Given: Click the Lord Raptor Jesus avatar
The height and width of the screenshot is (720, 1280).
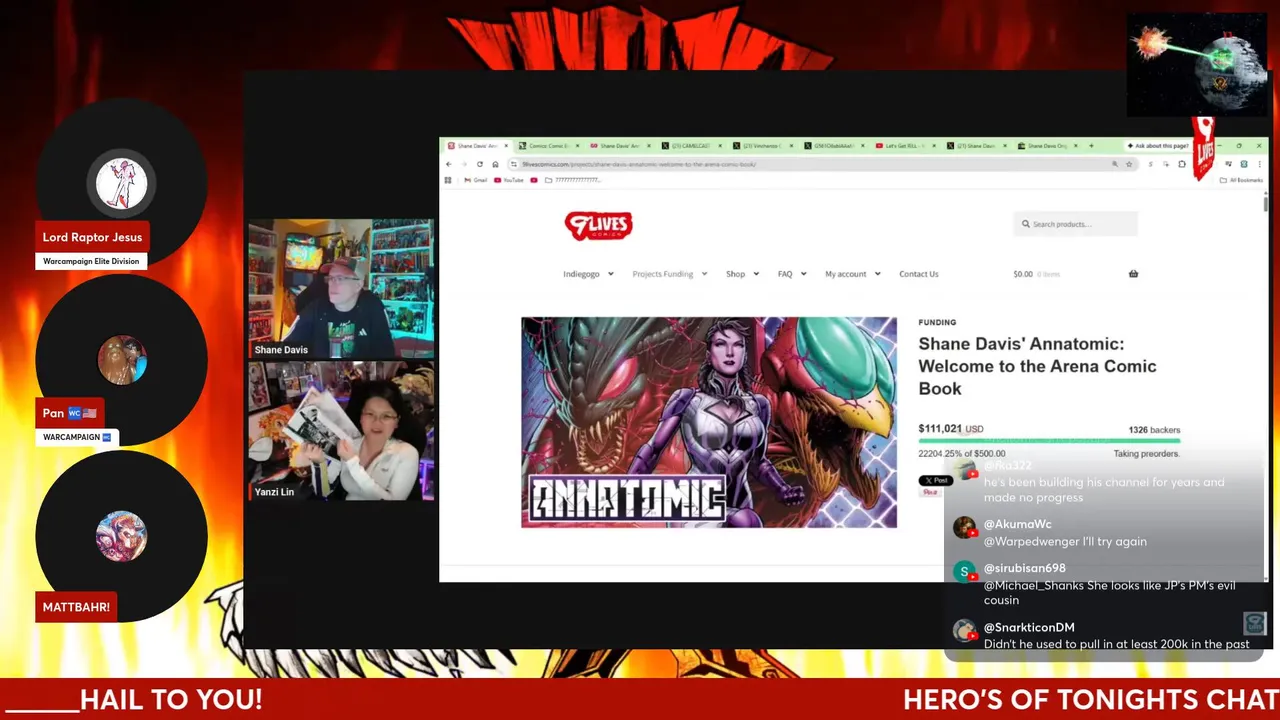Looking at the screenshot, I should pos(121,184).
